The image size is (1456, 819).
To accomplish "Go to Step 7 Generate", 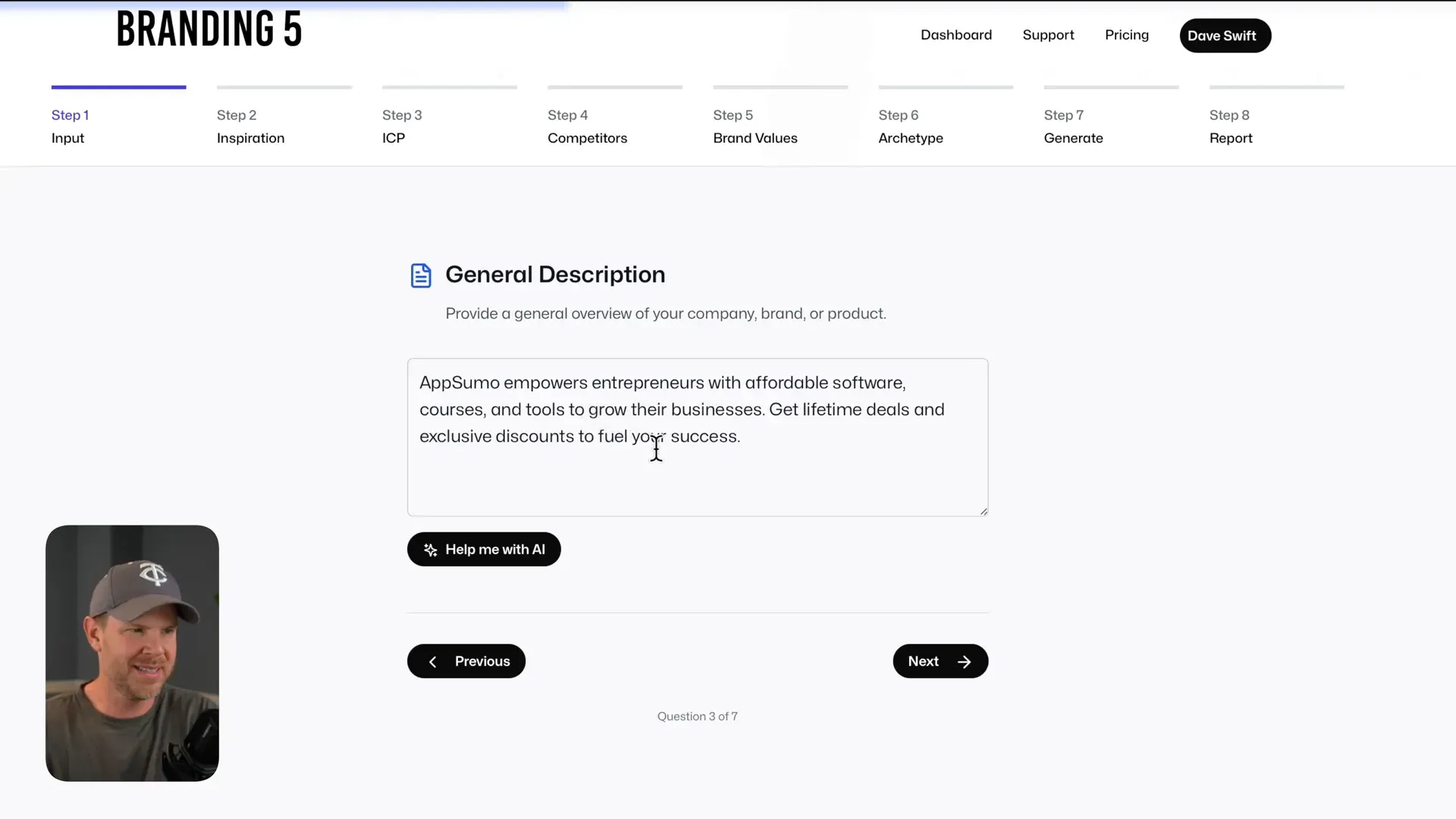I will point(1111,116).
